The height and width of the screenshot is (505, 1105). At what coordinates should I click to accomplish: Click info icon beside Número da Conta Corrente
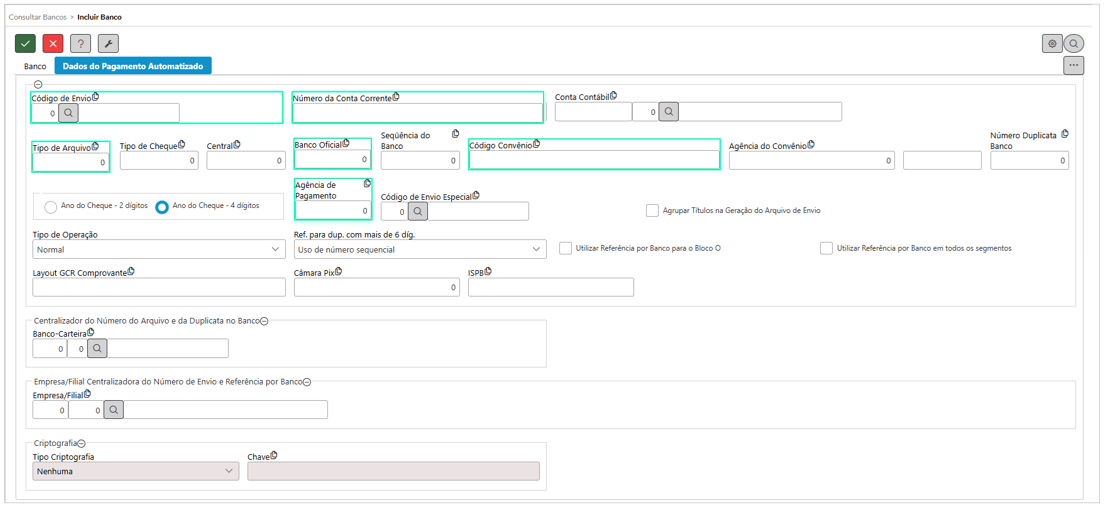395,96
